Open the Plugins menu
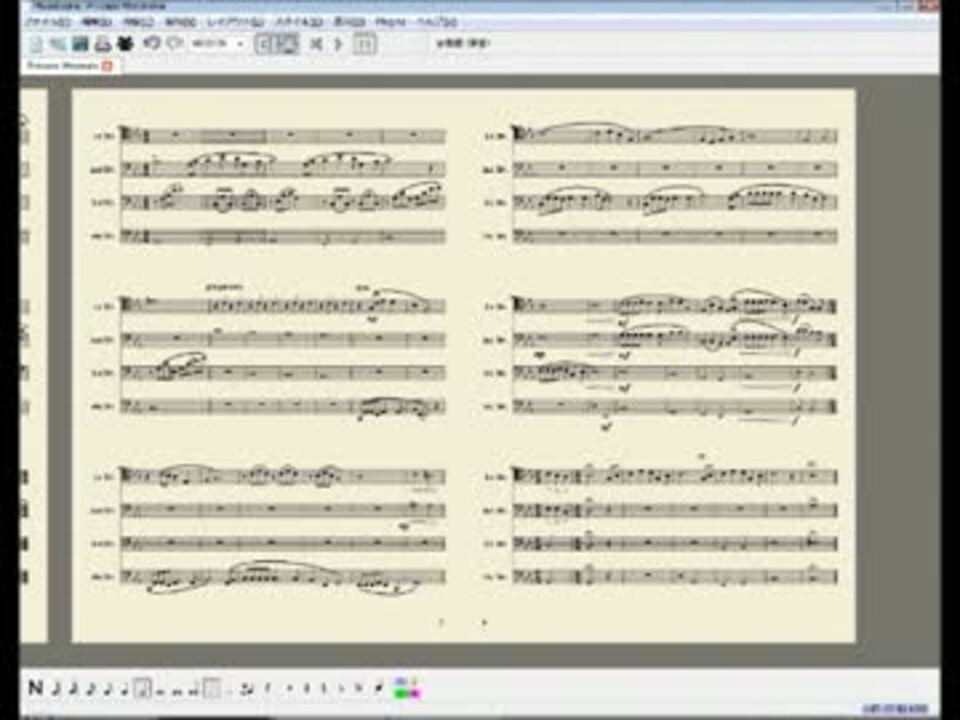This screenshot has width=960, height=720. pyautogui.click(x=390, y=21)
